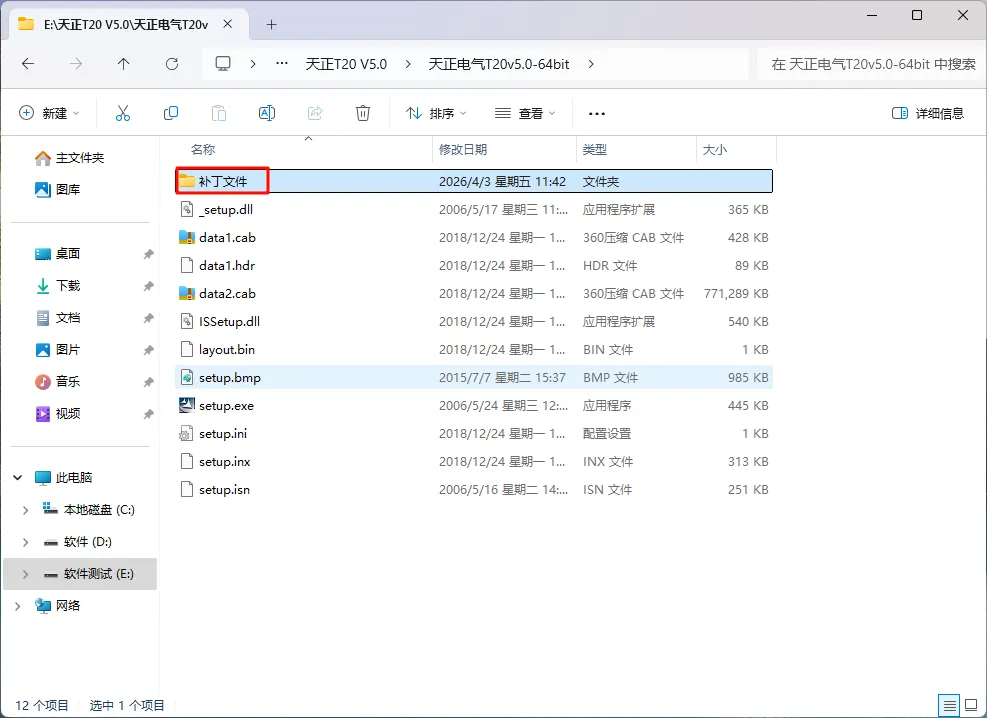The width and height of the screenshot is (987, 718).
Task: Select the setup.inx file row
Action: coord(474,461)
